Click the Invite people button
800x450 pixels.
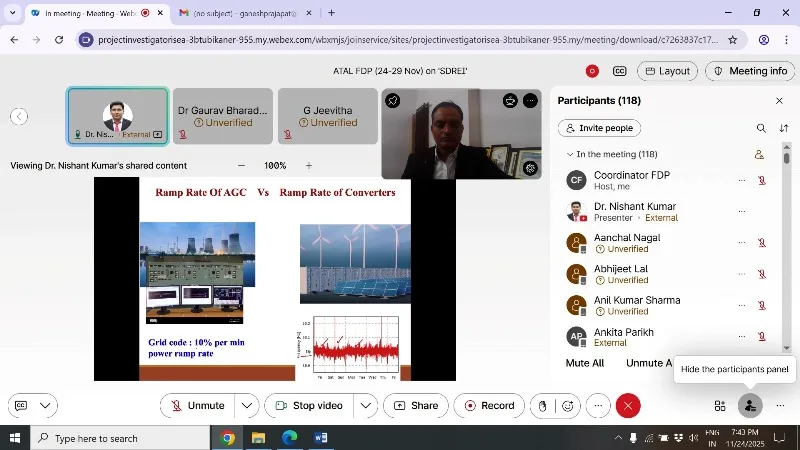599,128
